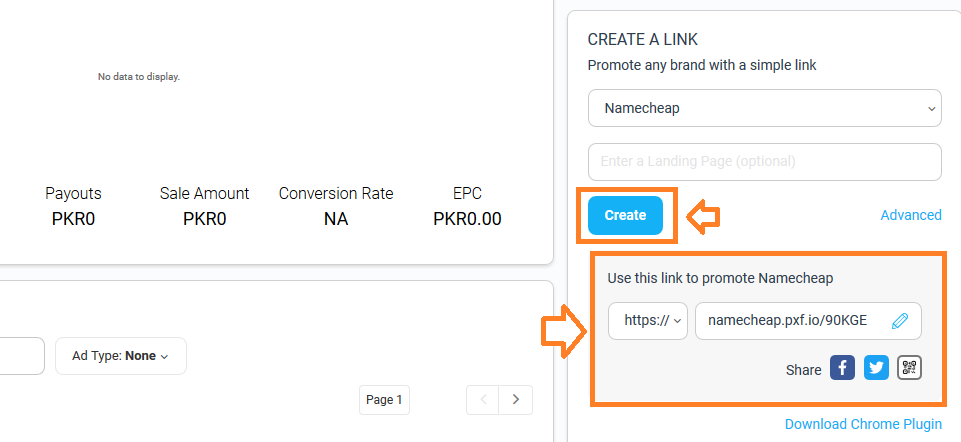Click the Download Chrome Plugin link
The image size is (961, 442).
tap(863, 424)
